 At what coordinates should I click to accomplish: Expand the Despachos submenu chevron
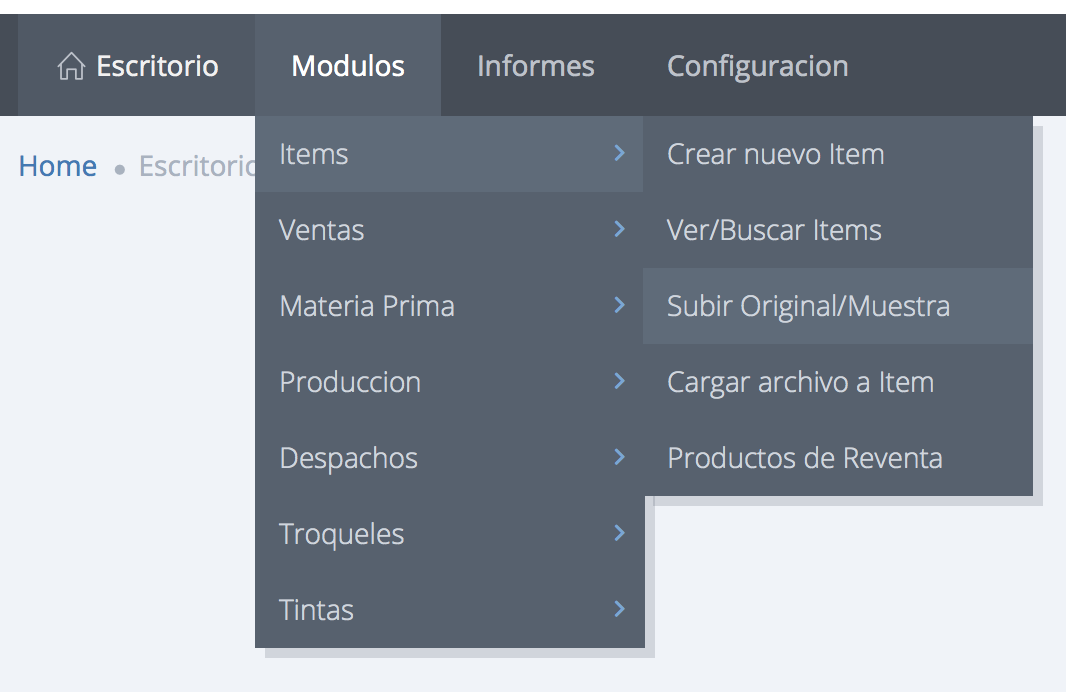tap(619, 457)
